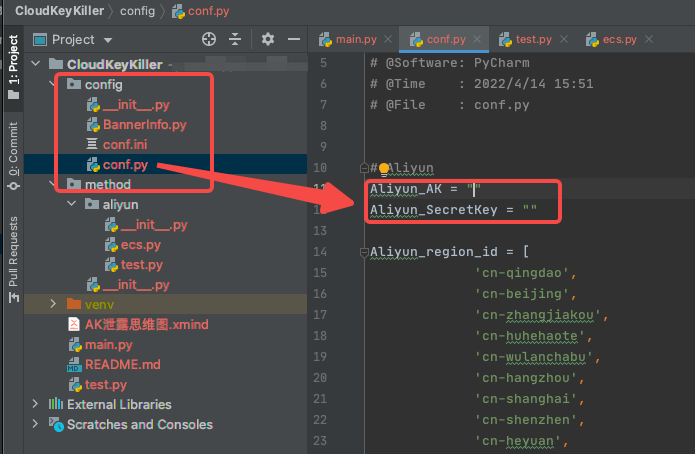Collapse the CloudKeyKiller root folder

click(36, 64)
